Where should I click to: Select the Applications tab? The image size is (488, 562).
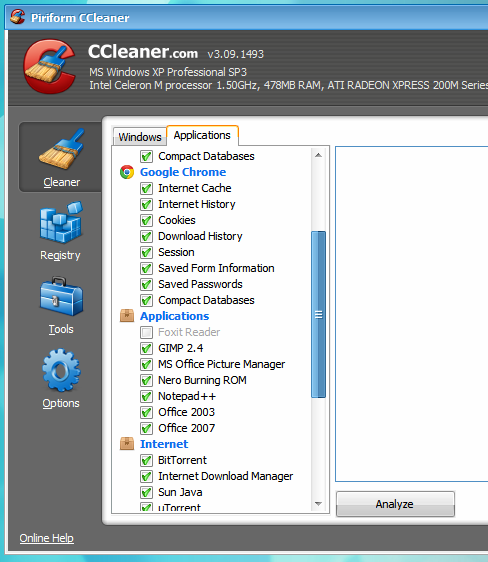pos(202,135)
